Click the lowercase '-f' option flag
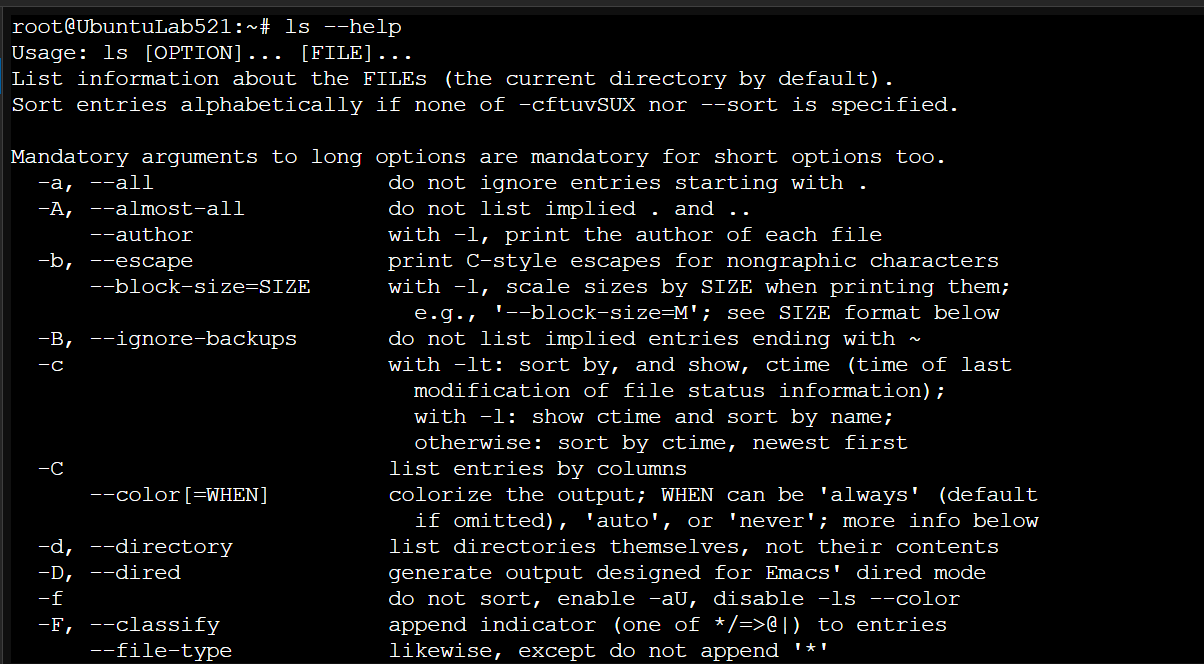 (x=50, y=599)
